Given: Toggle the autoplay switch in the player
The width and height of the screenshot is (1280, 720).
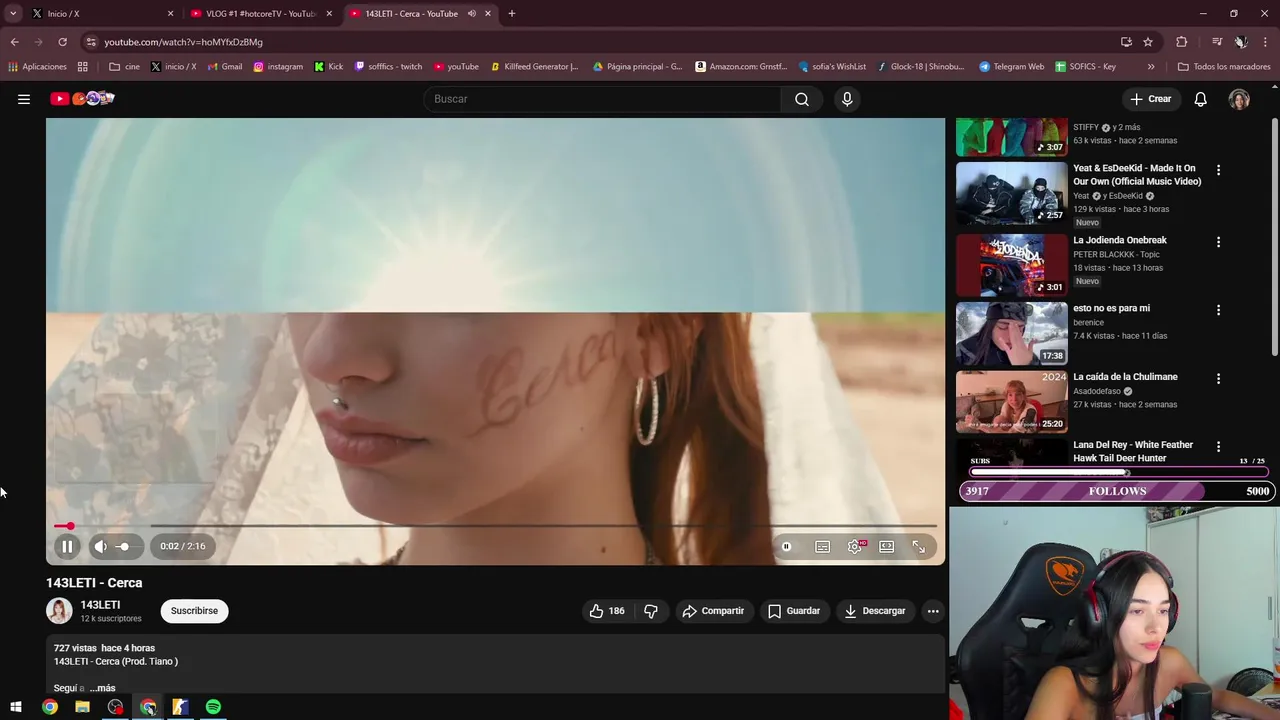Looking at the screenshot, I should (x=787, y=547).
